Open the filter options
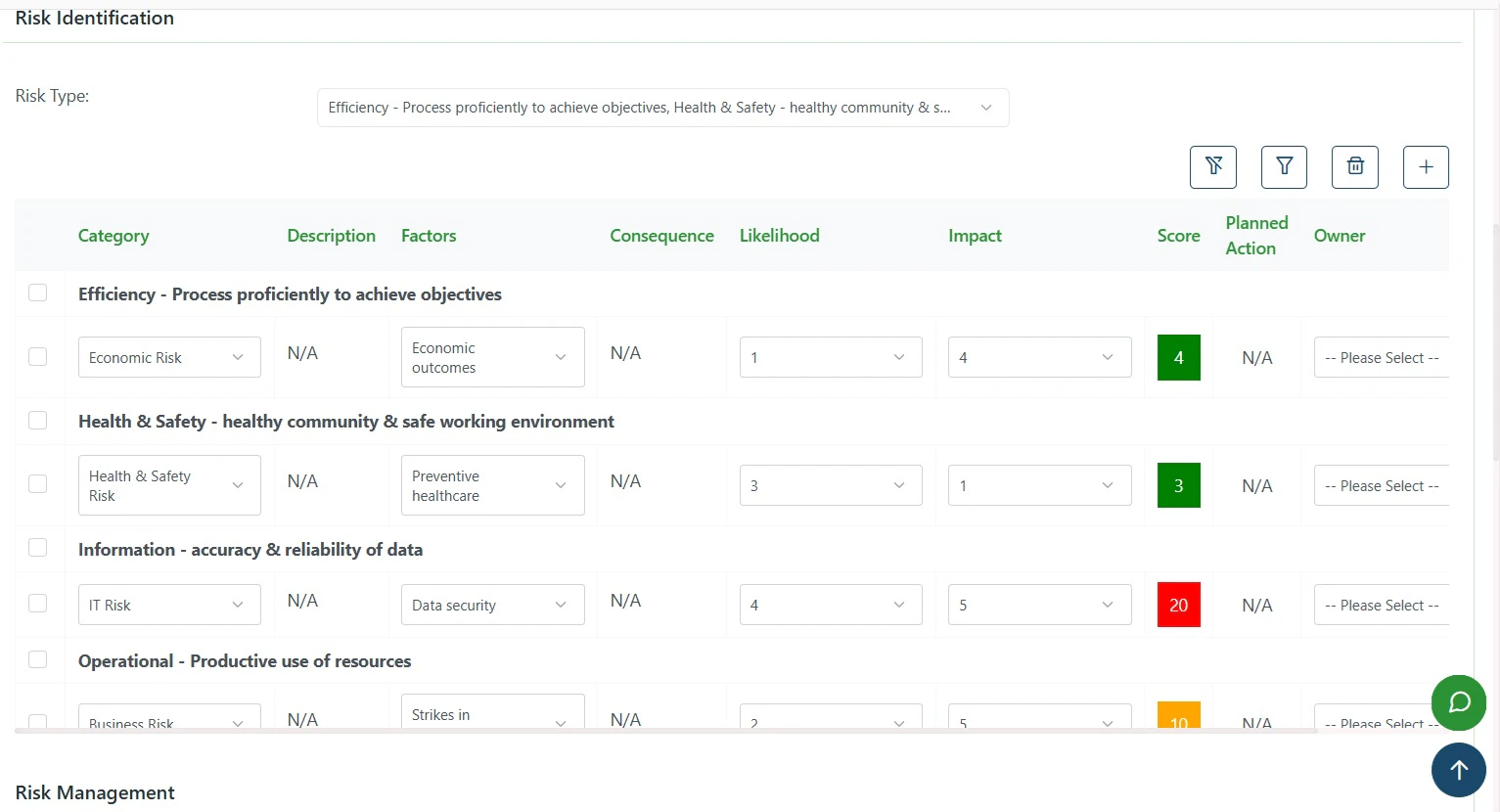Screen dimensions: 1500x812 coord(1283,166)
